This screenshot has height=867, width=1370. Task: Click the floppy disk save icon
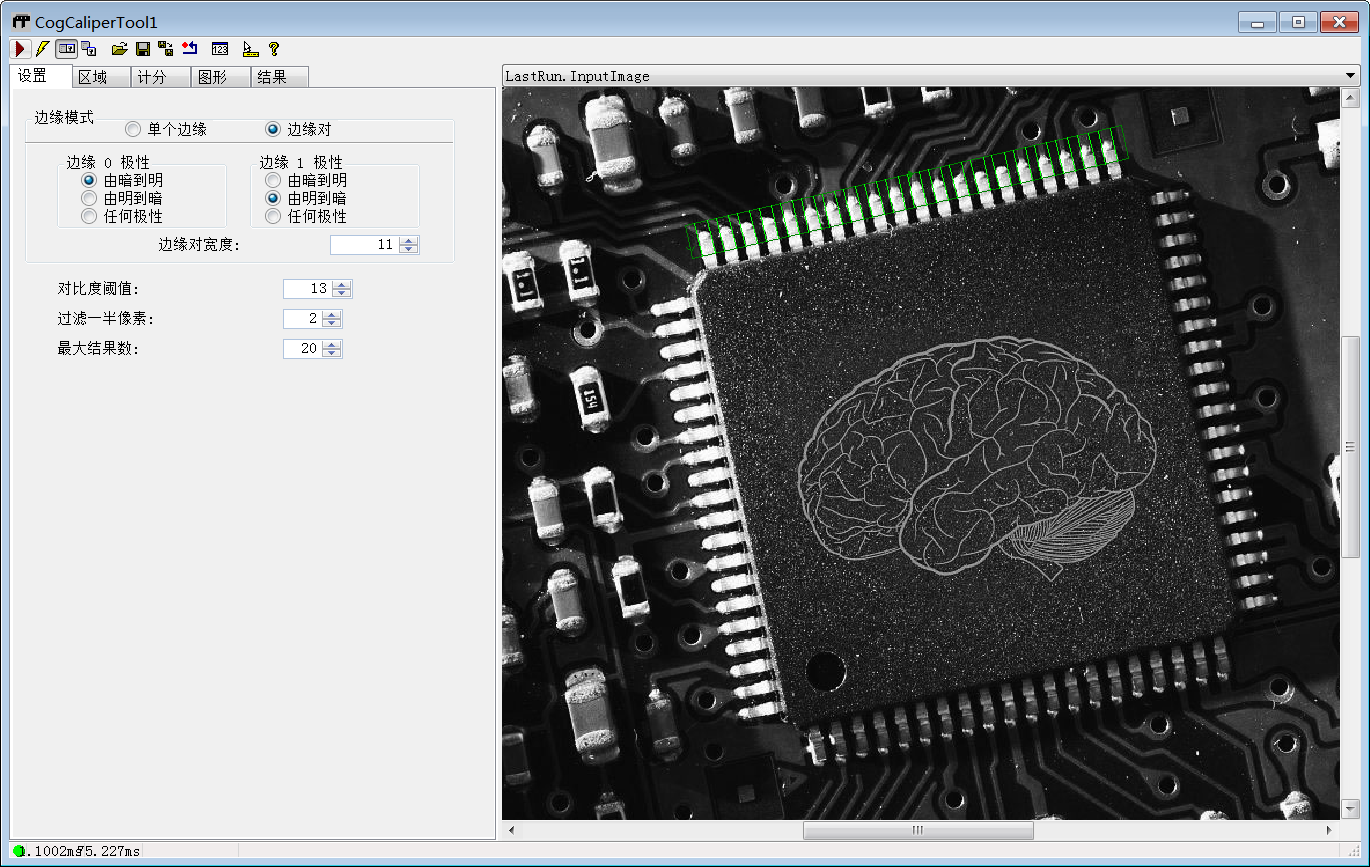[143, 48]
